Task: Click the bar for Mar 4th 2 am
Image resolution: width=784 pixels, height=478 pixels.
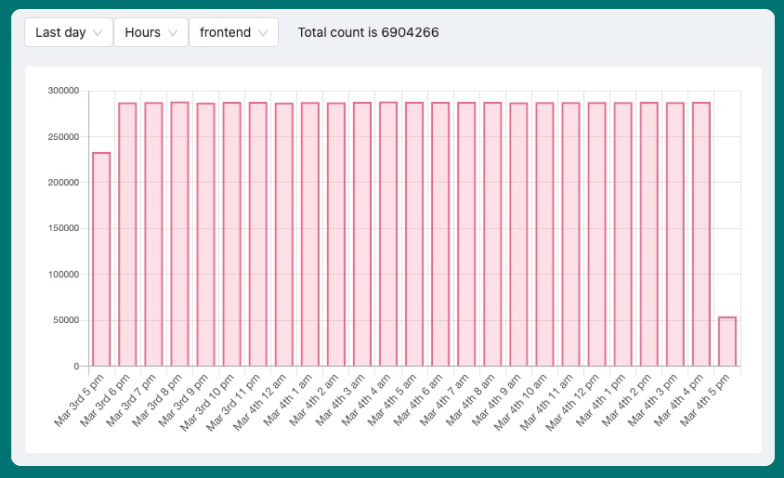Action: pyautogui.click(x=336, y=234)
